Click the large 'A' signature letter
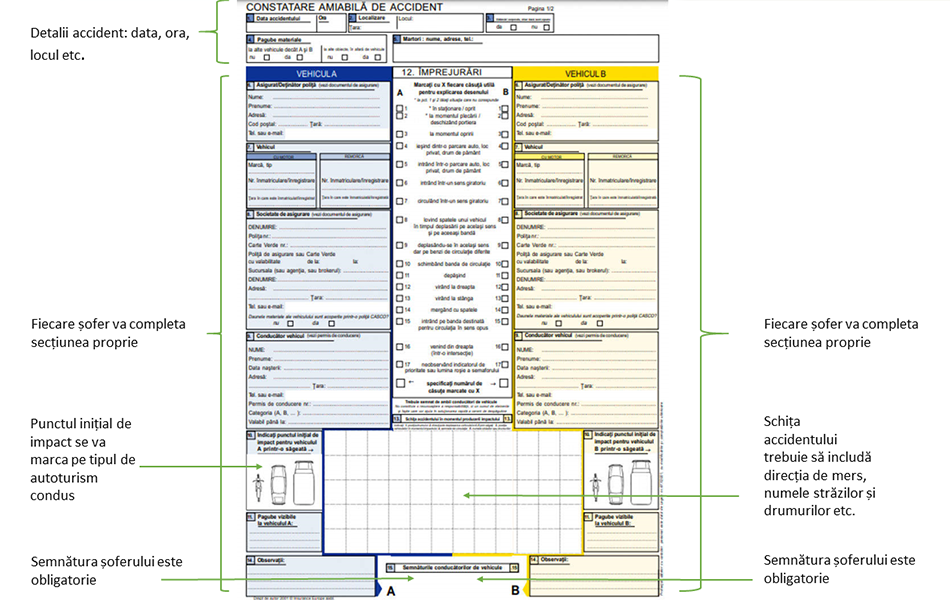Viewport: 950px width, 600px height. tap(391, 591)
